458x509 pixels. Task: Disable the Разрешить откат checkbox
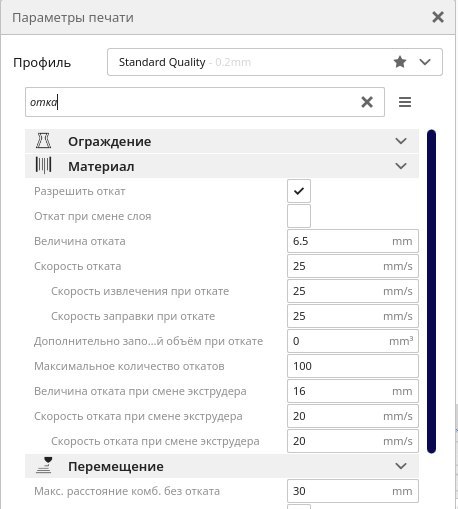[299, 191]
